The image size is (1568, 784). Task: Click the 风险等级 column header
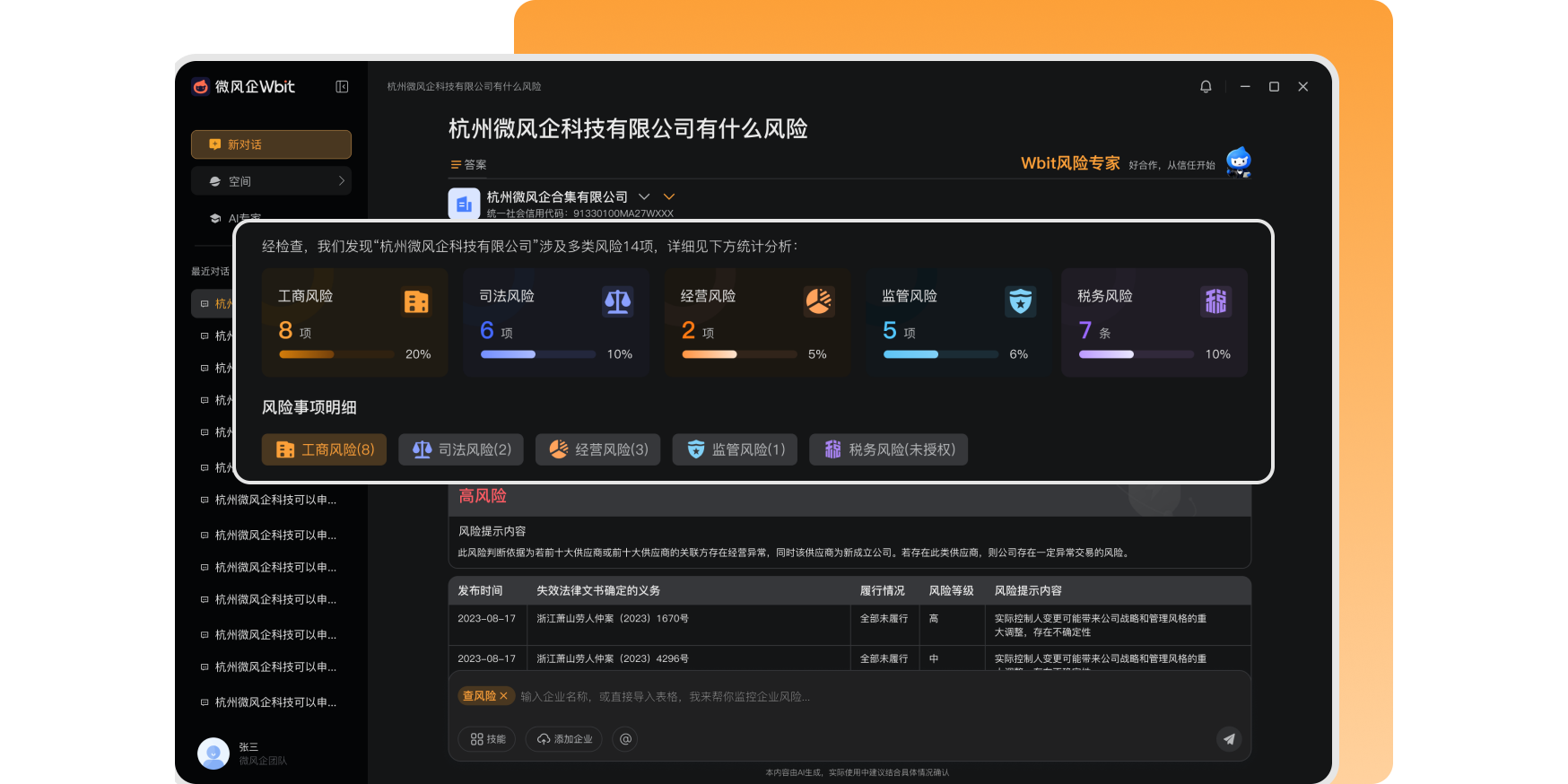click(x=952, y=590)
